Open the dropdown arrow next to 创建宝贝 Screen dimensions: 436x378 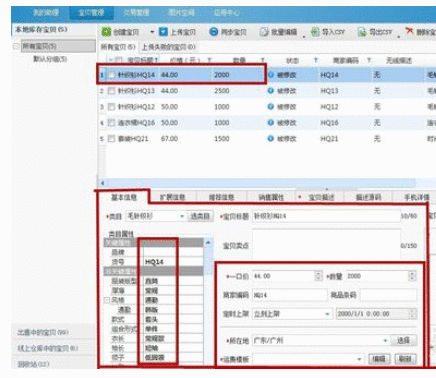tap(152, 32)
